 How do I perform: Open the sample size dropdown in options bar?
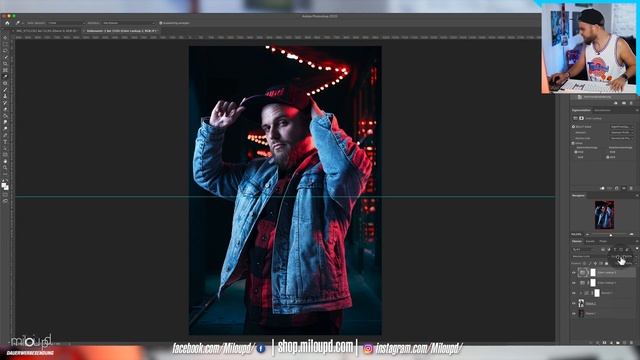[66, 23]
